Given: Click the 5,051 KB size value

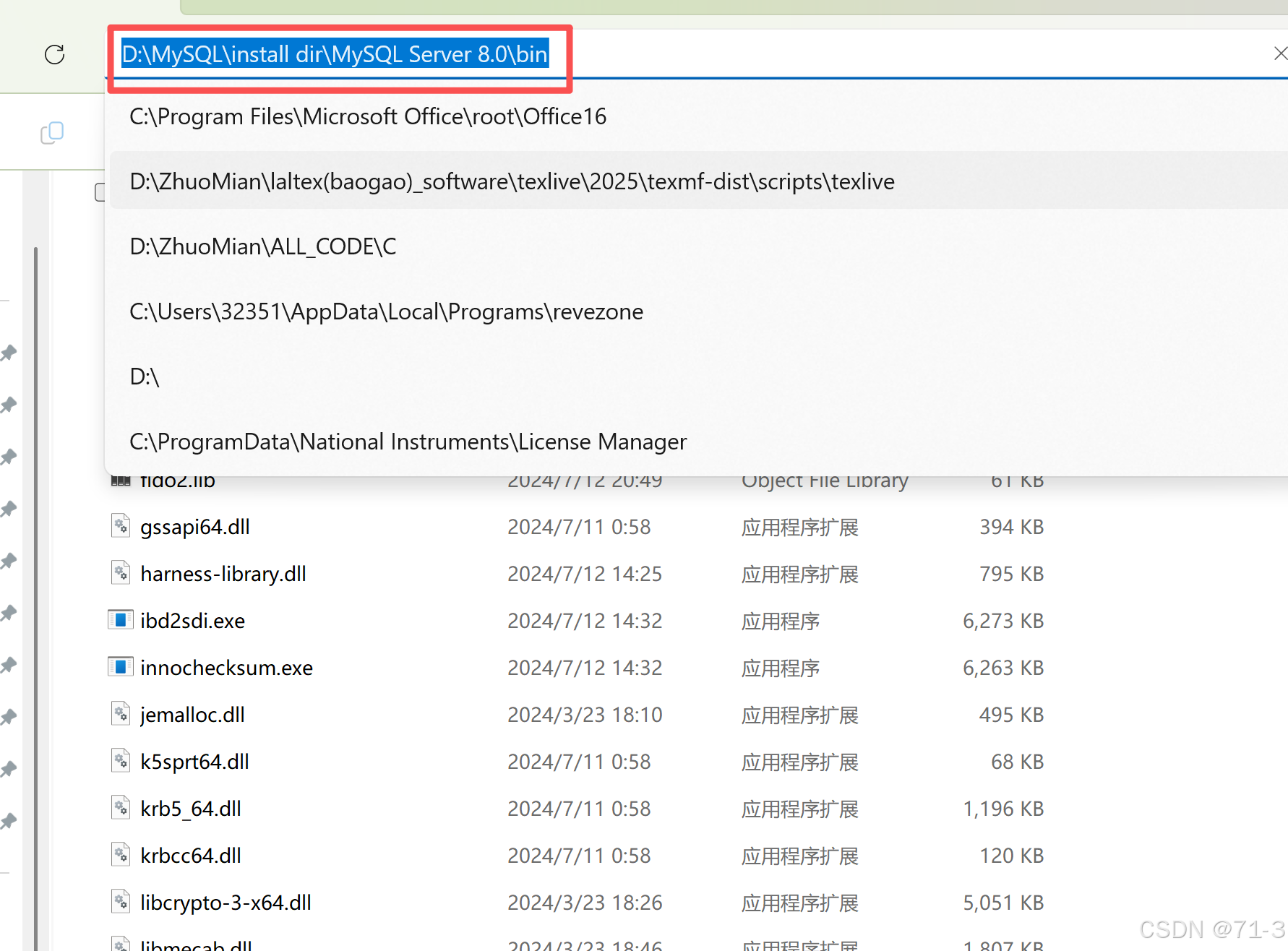Looking at the screenshot, I should (x=1003, y=903).
